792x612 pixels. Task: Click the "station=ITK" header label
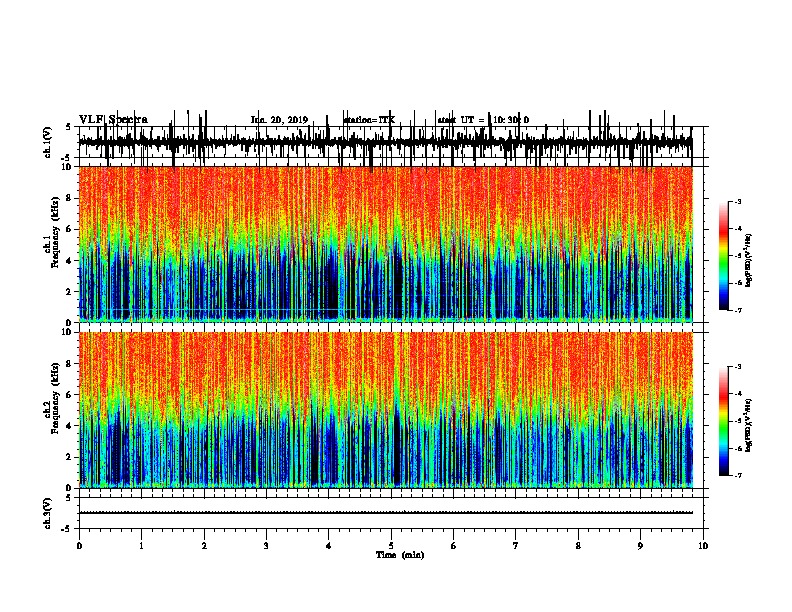[369, 120]
